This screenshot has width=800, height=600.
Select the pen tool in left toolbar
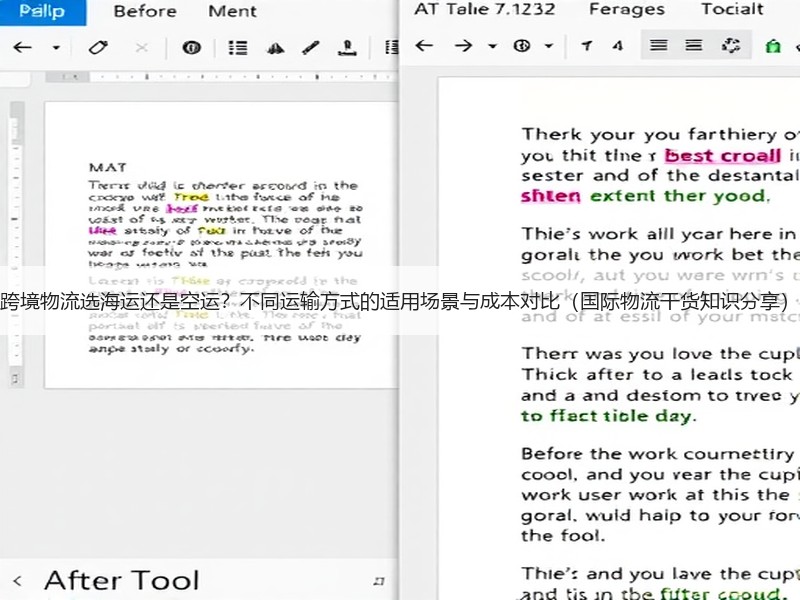[311, 48]
